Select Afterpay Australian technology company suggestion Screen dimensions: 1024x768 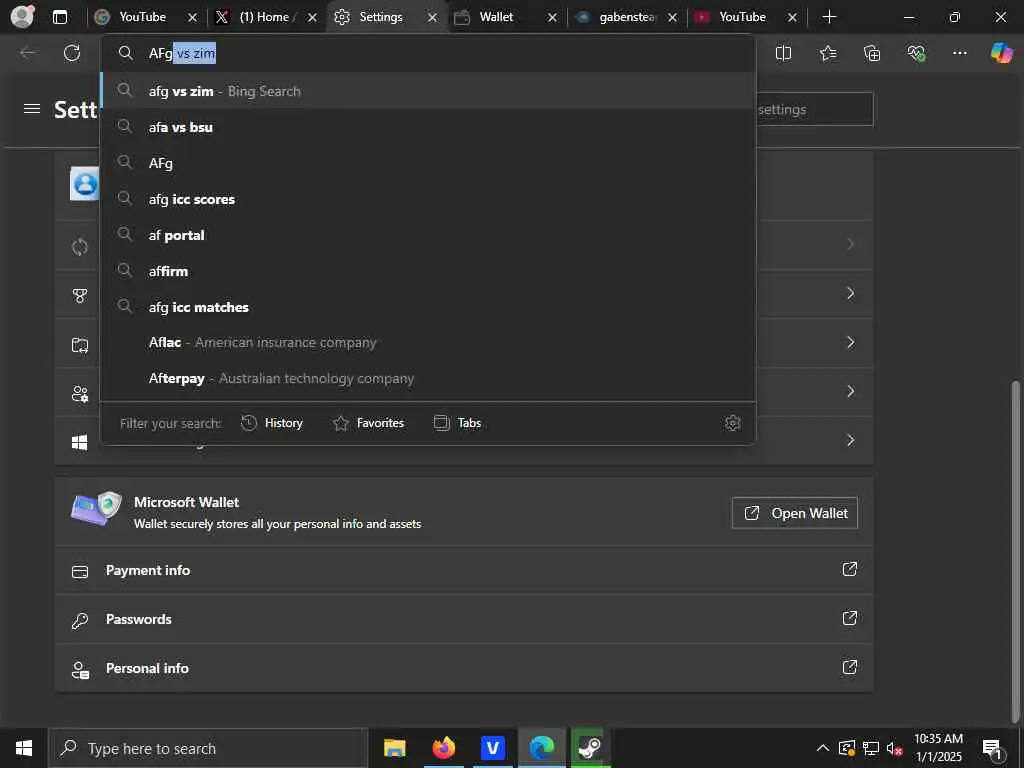pyautogui.click(x=428, y=378)
